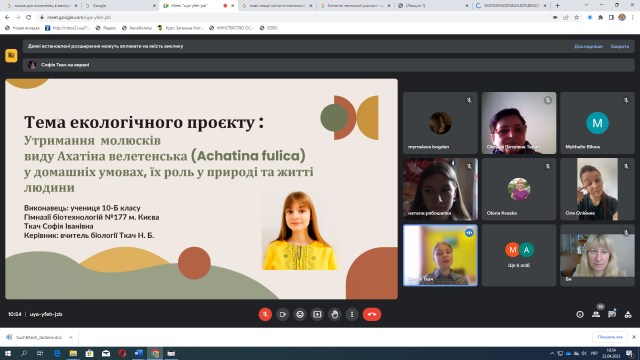Open the Chrome profile avatar
The height and width of the screenshot is (360, 640).
(x=622, y=17)
